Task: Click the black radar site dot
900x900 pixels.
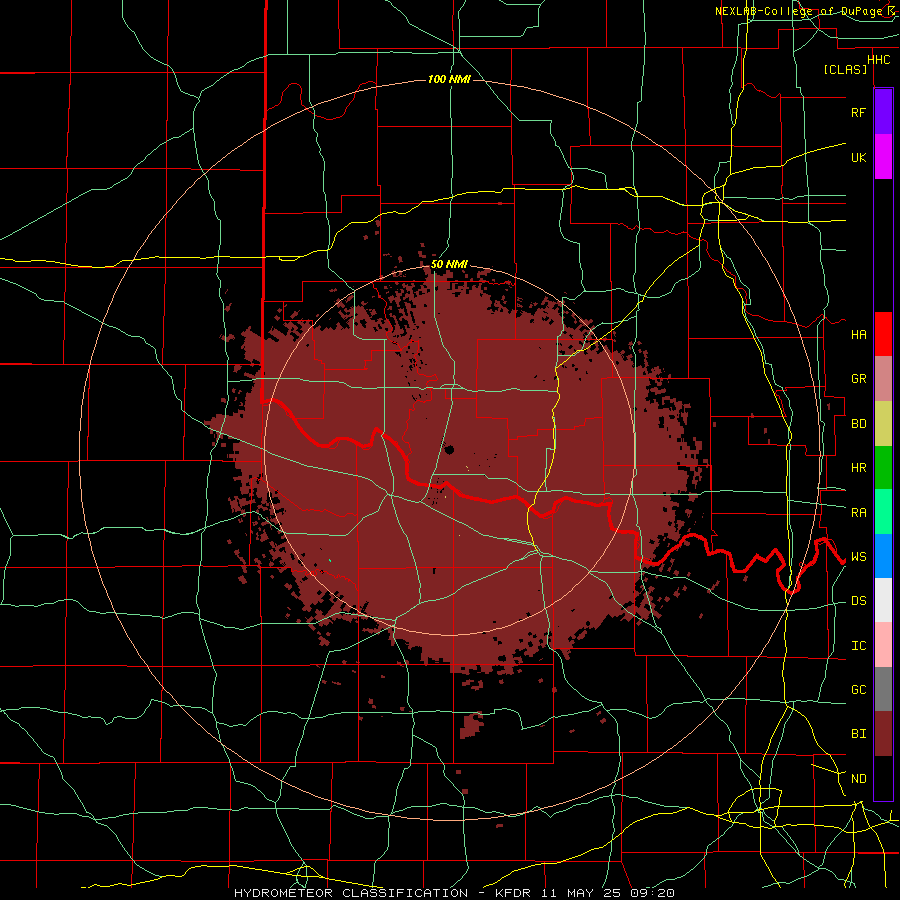Action: (x=449, y=449)
